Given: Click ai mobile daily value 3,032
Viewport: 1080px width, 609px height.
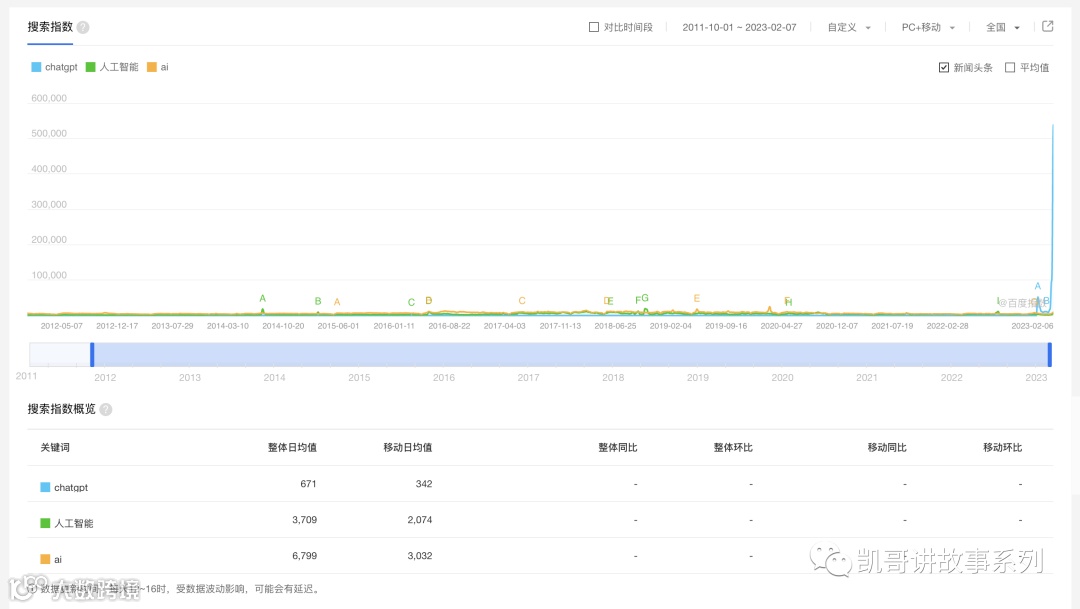Looking at the screenshot, I should click(419, 555).
